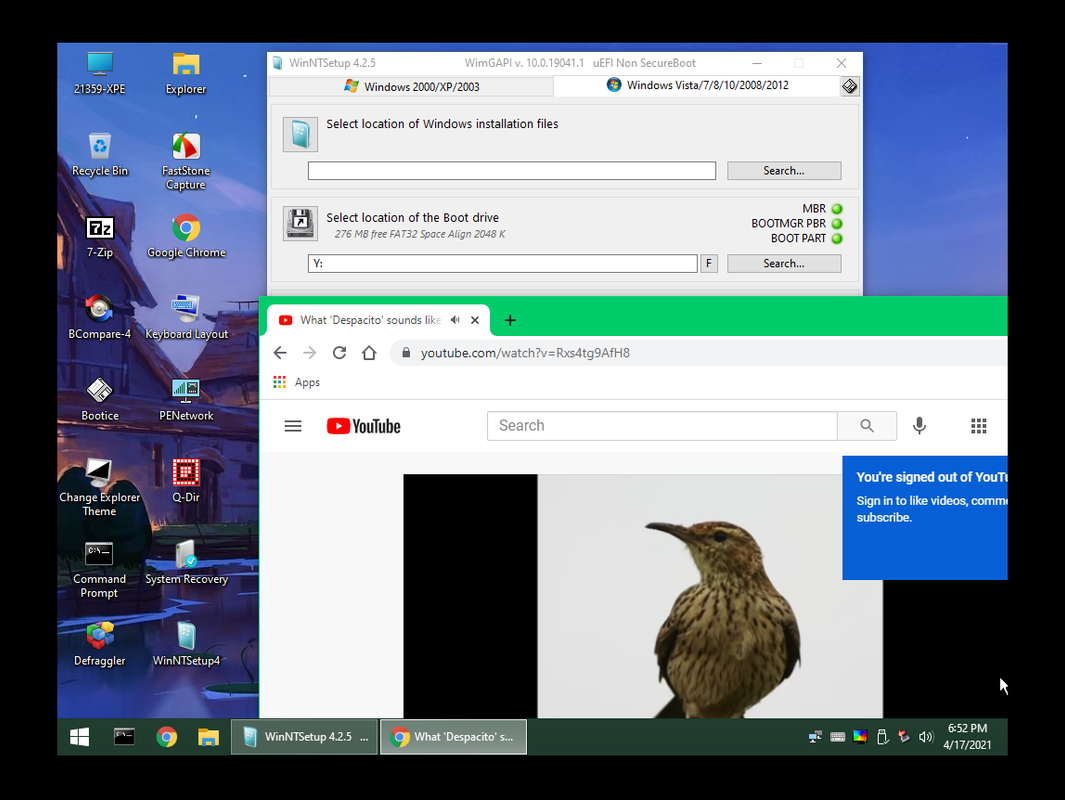Open Apps bookmark shortcut
1065x800 pixels.
[x=296, y=382]
